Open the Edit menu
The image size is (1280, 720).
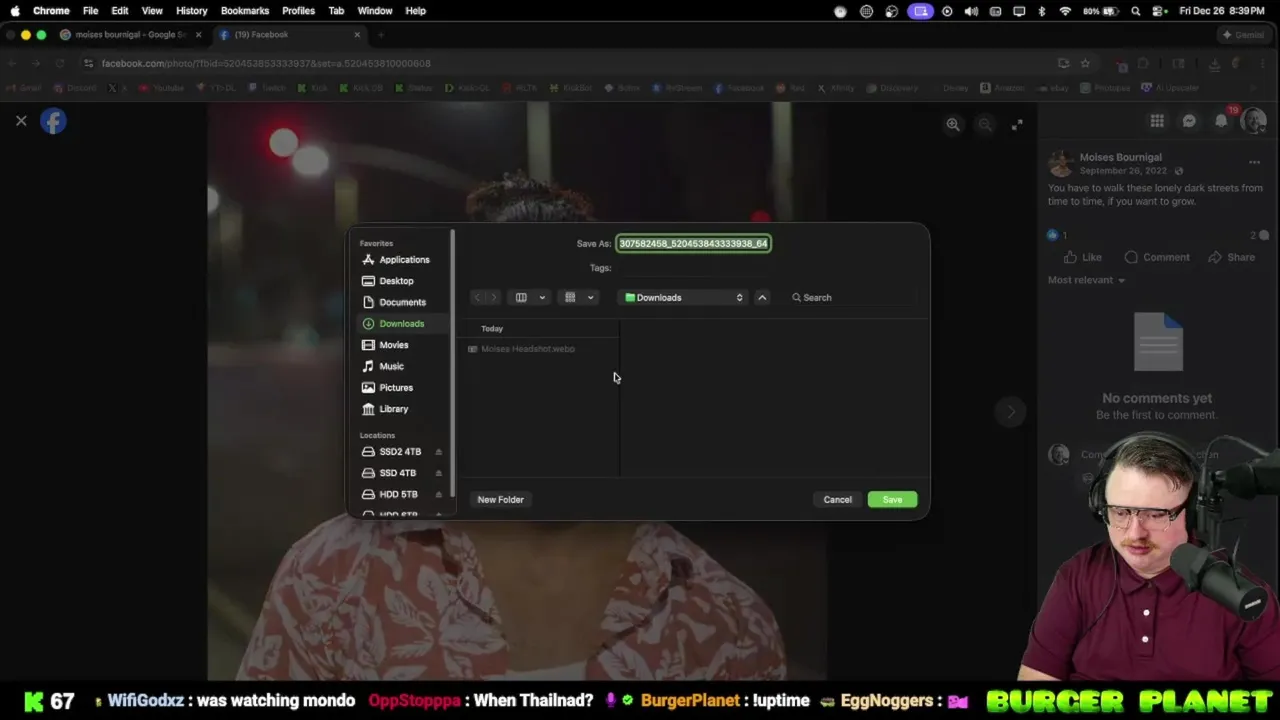click(120, 11)
